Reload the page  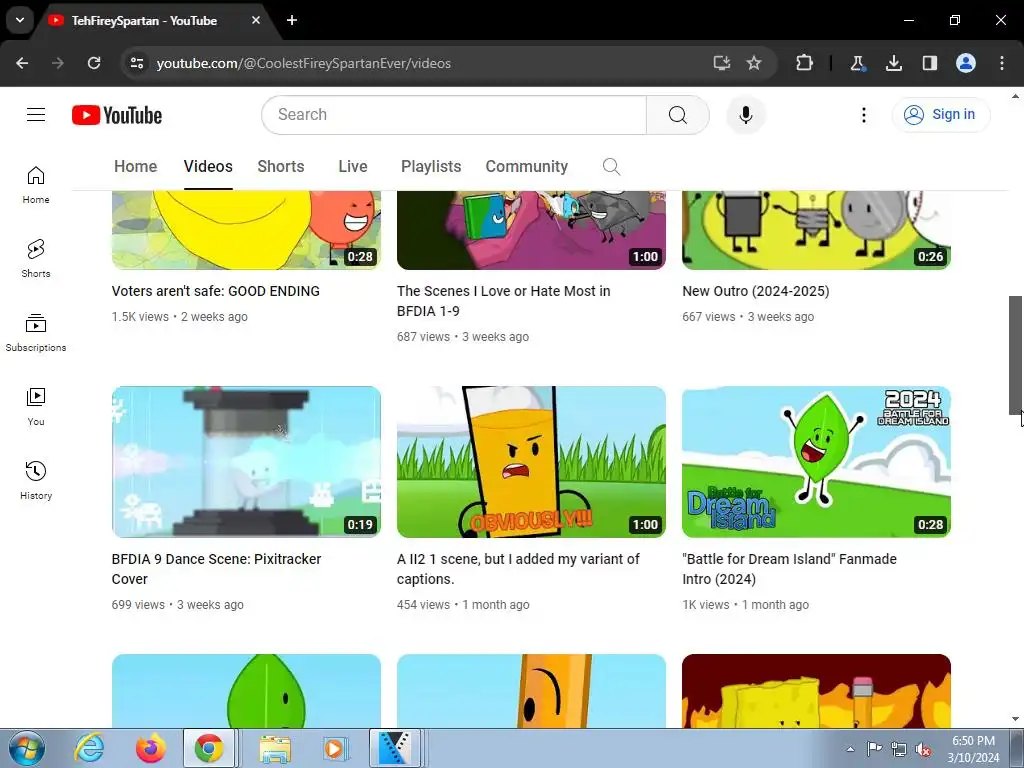(x=94, y=63)
